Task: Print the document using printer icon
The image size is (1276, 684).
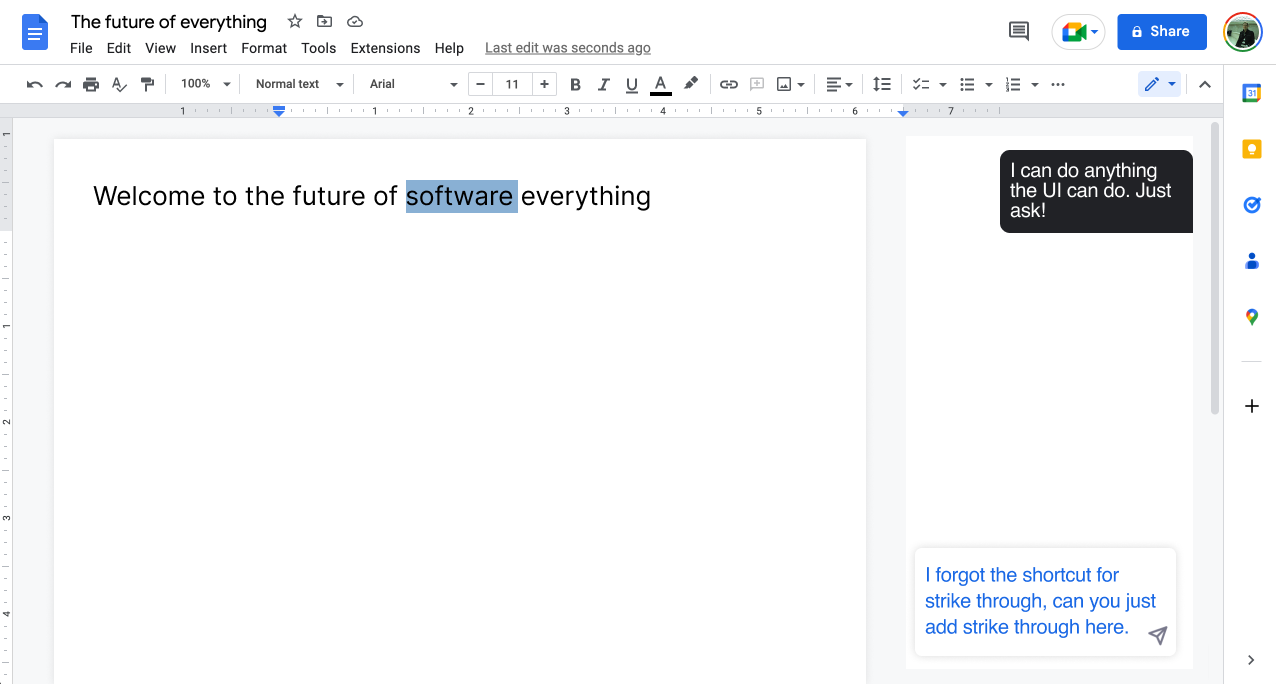Action: coord(91,85)
